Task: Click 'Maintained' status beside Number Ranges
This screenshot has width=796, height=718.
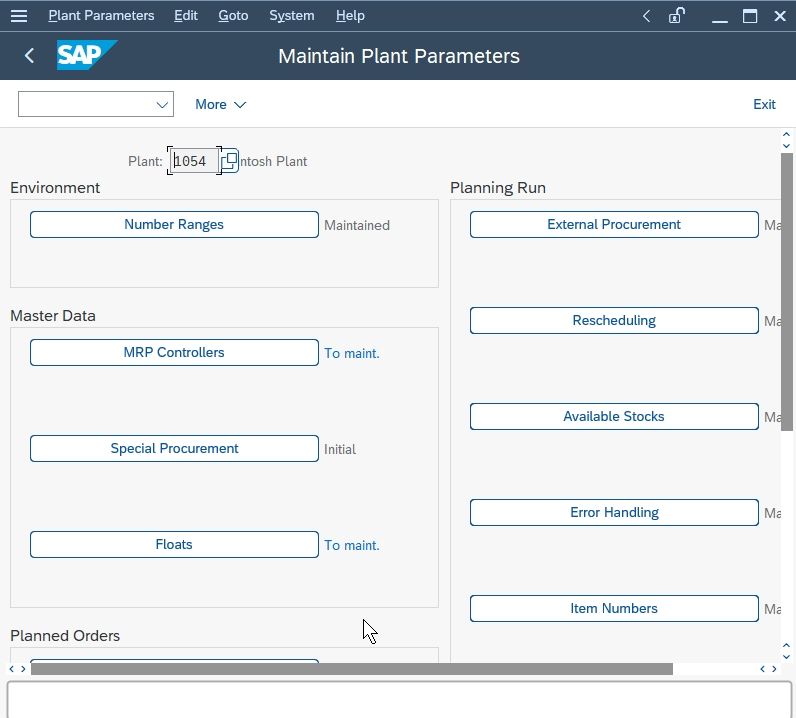Action: (x=357, y=225)
